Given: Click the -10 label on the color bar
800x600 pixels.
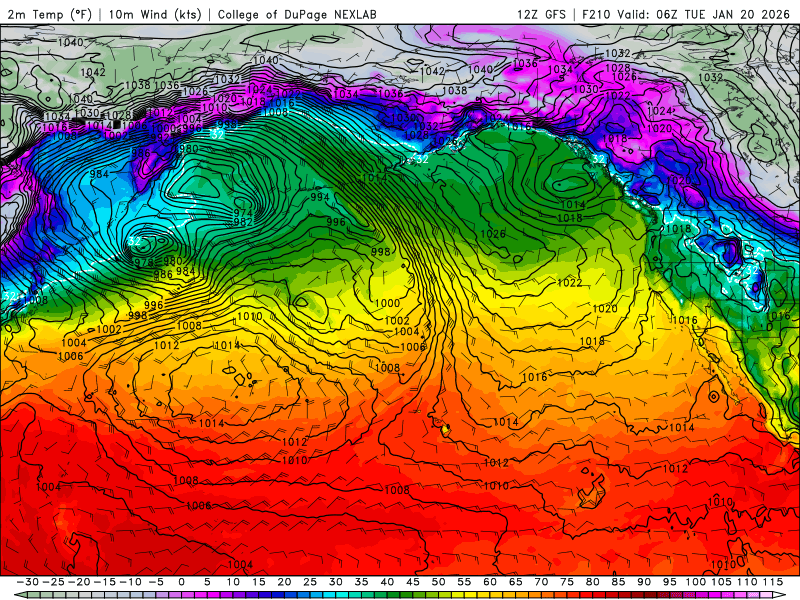Looking at the screenshot, I should [130, 582].
